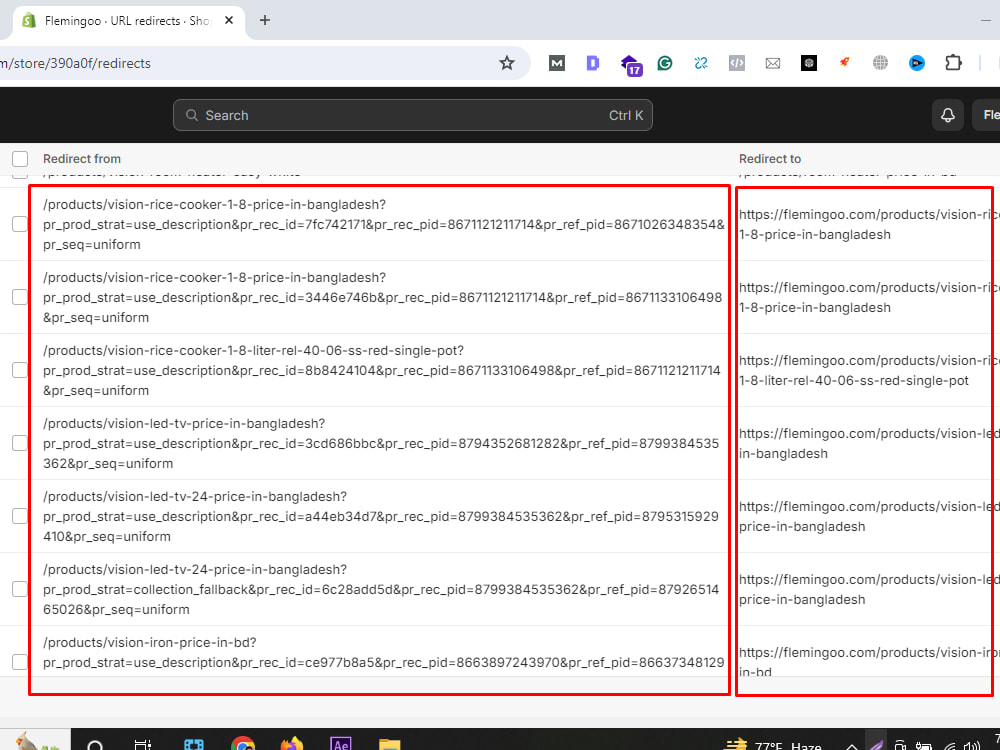Open Google Chrome from the taskbar
Viewport: 1000px width, 750px height.
tap(243, 744)
